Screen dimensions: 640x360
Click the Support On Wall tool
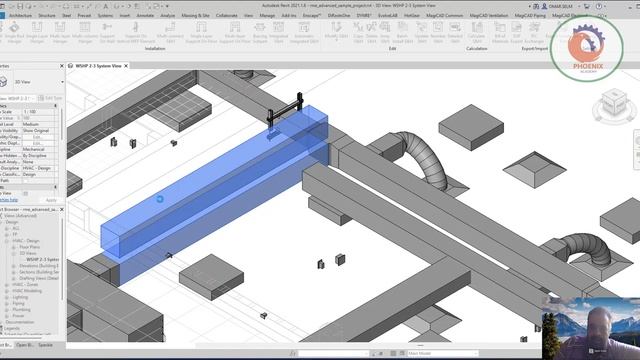click(x=107, y=33)
